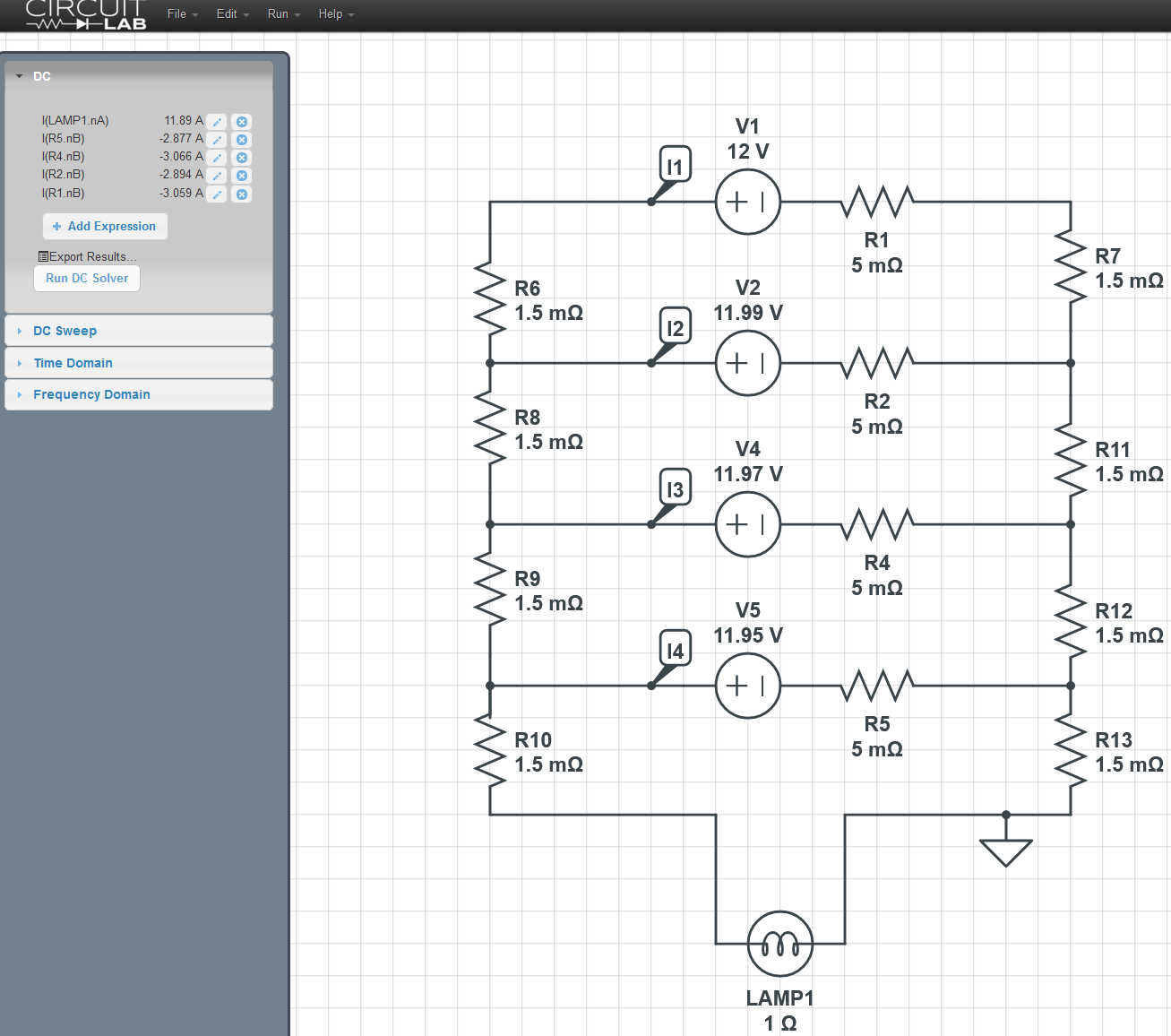Collapse the DC simulation section
The image size is (1171, 1036).
click(x=41, y=76)
